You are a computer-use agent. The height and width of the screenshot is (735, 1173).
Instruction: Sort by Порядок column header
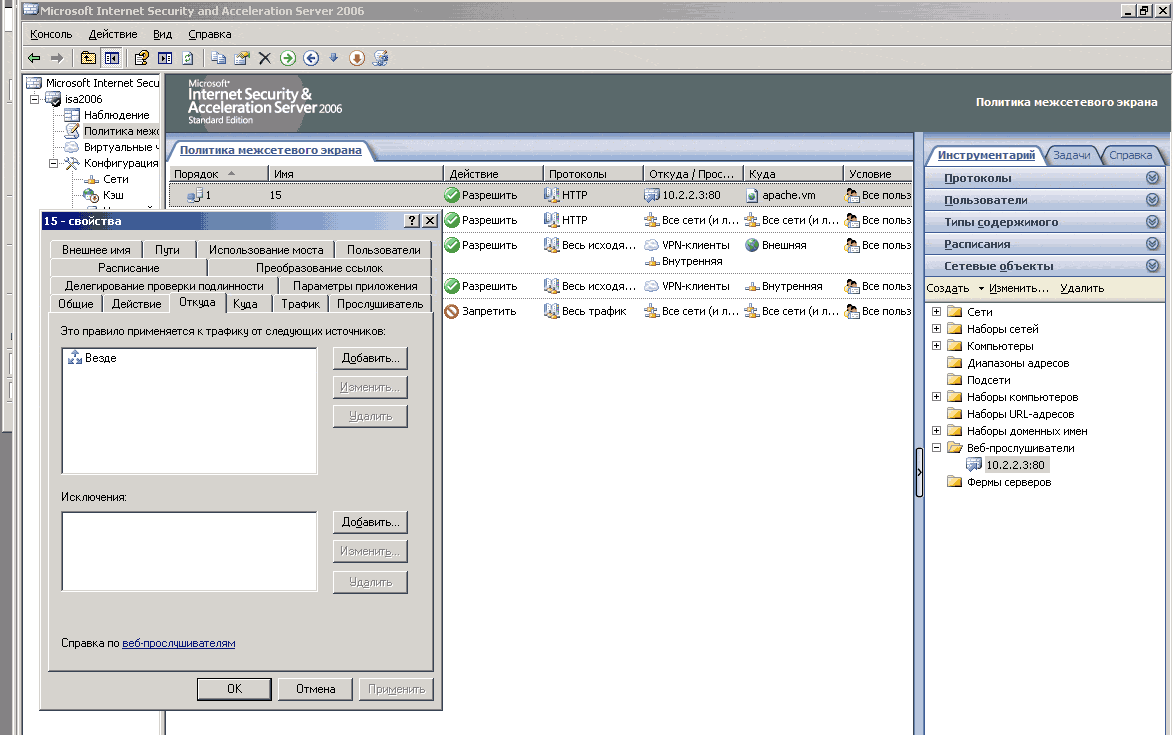[218, 173]
